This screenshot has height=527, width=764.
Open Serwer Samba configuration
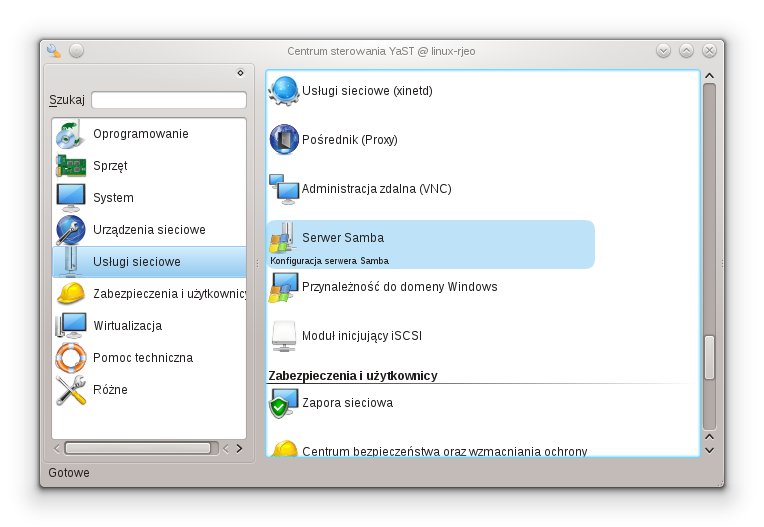(343, 238)
